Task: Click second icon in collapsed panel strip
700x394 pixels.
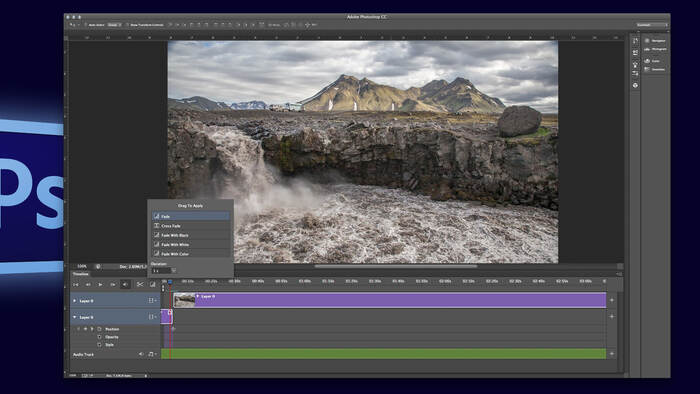Action: click(x=635, y=53)
